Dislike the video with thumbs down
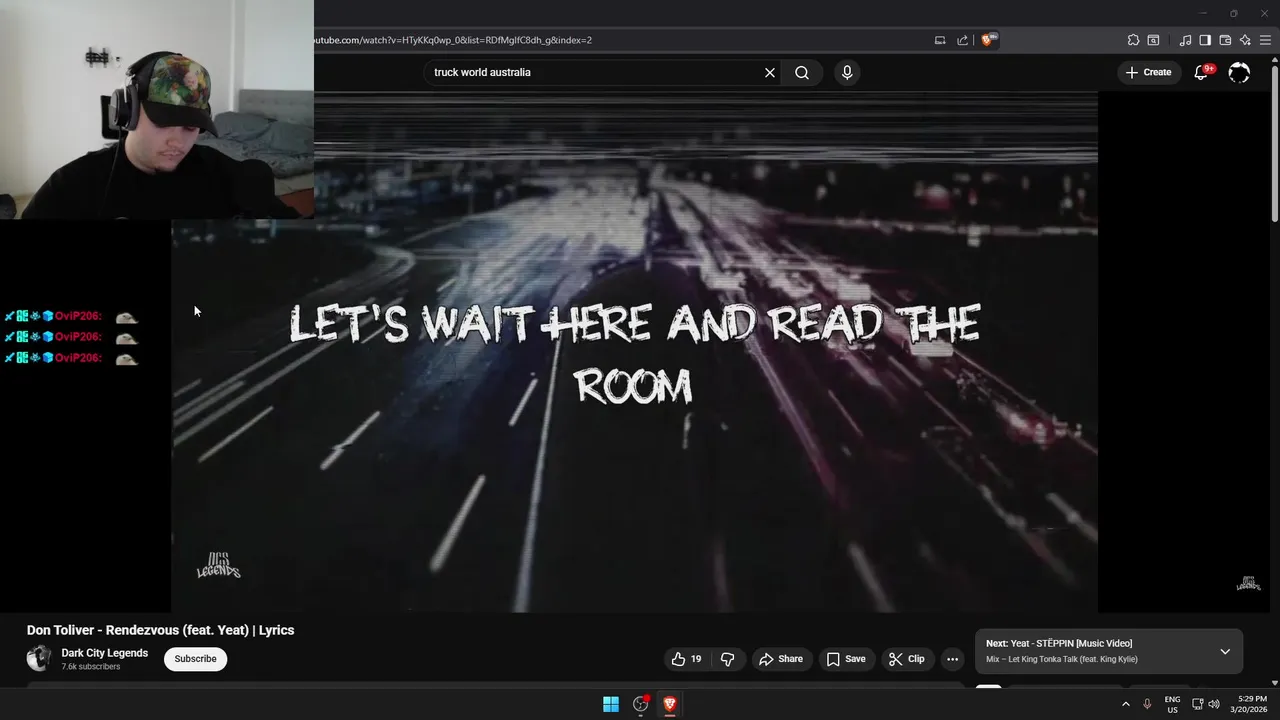 (x=728, y=659)
